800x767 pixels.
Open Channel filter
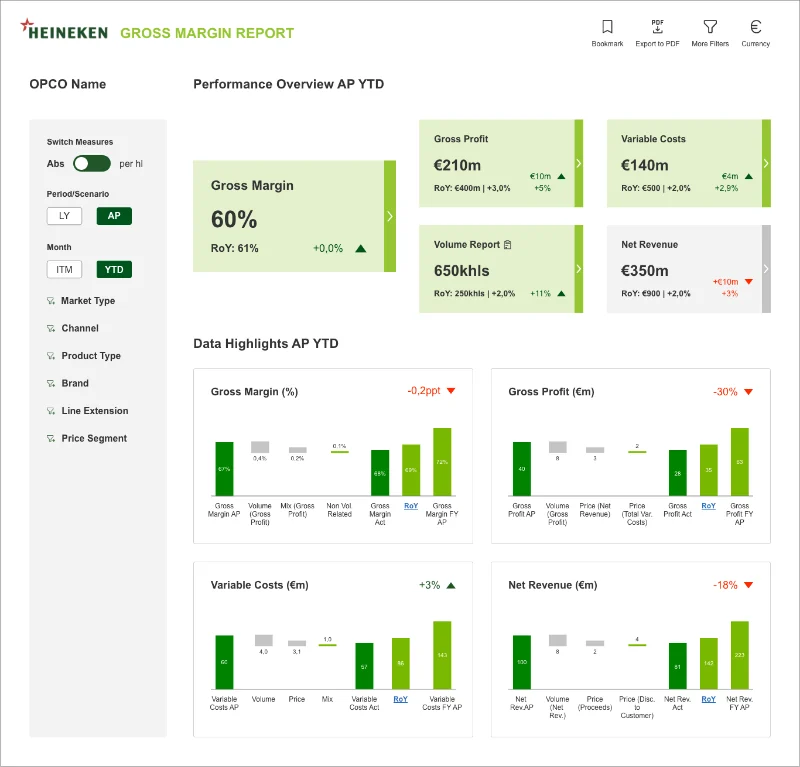[x=80, y=329]
